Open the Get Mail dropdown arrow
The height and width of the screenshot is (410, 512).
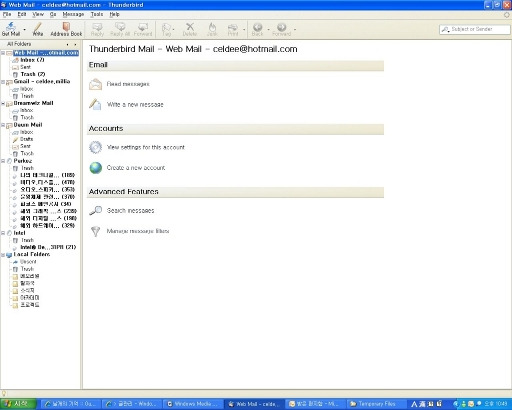pos(24,29)
